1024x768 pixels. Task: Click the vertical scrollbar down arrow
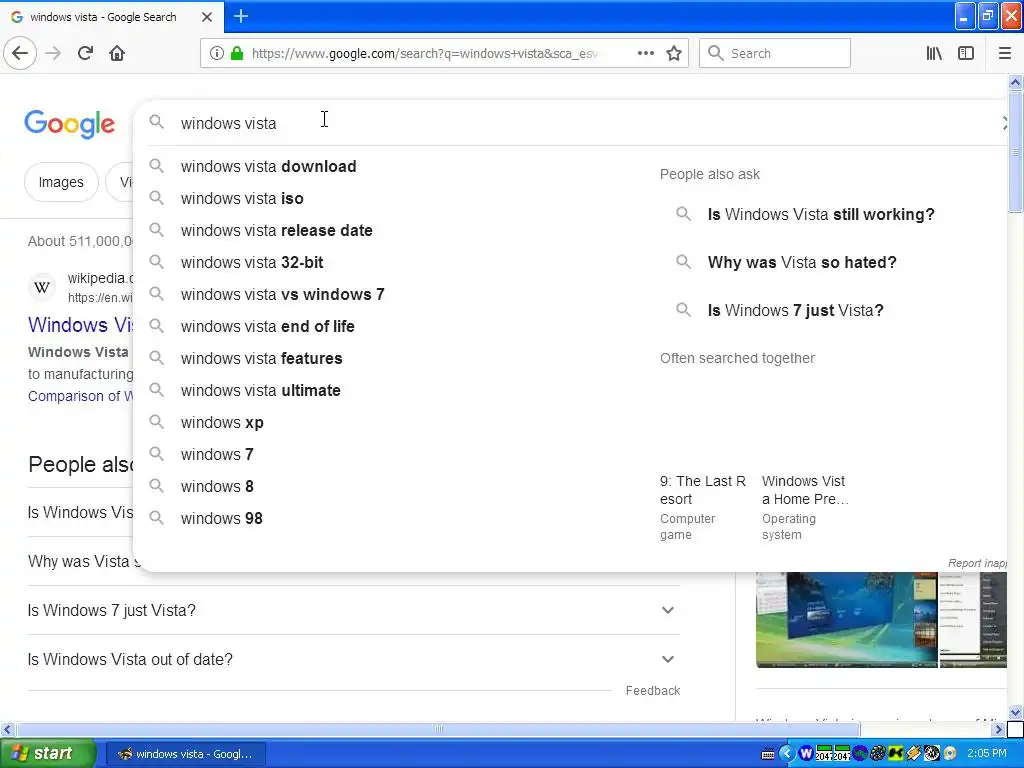[1015, 712]
